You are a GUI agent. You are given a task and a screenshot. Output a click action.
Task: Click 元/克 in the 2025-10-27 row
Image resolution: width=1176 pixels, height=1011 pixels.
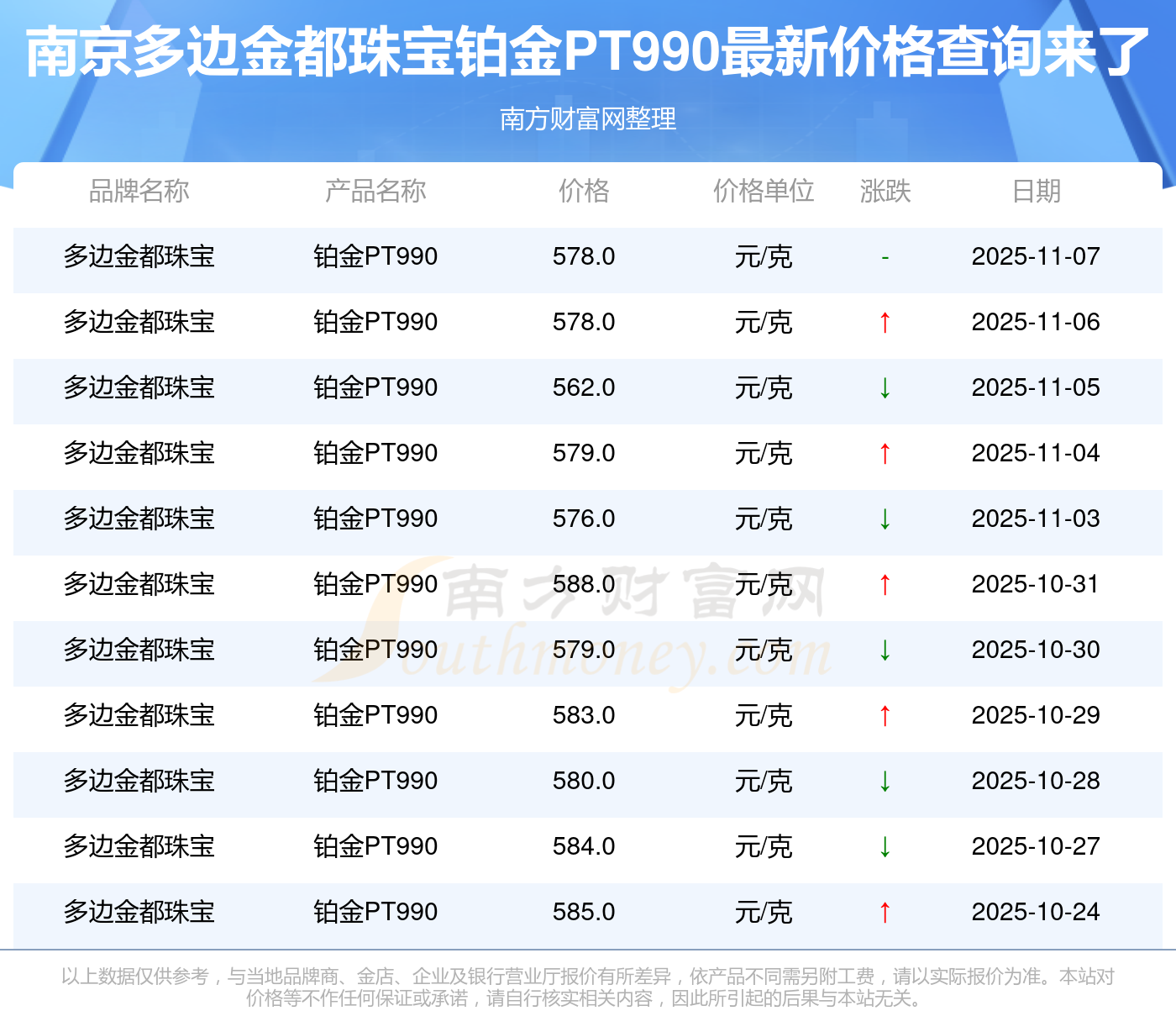click(764, 846)
